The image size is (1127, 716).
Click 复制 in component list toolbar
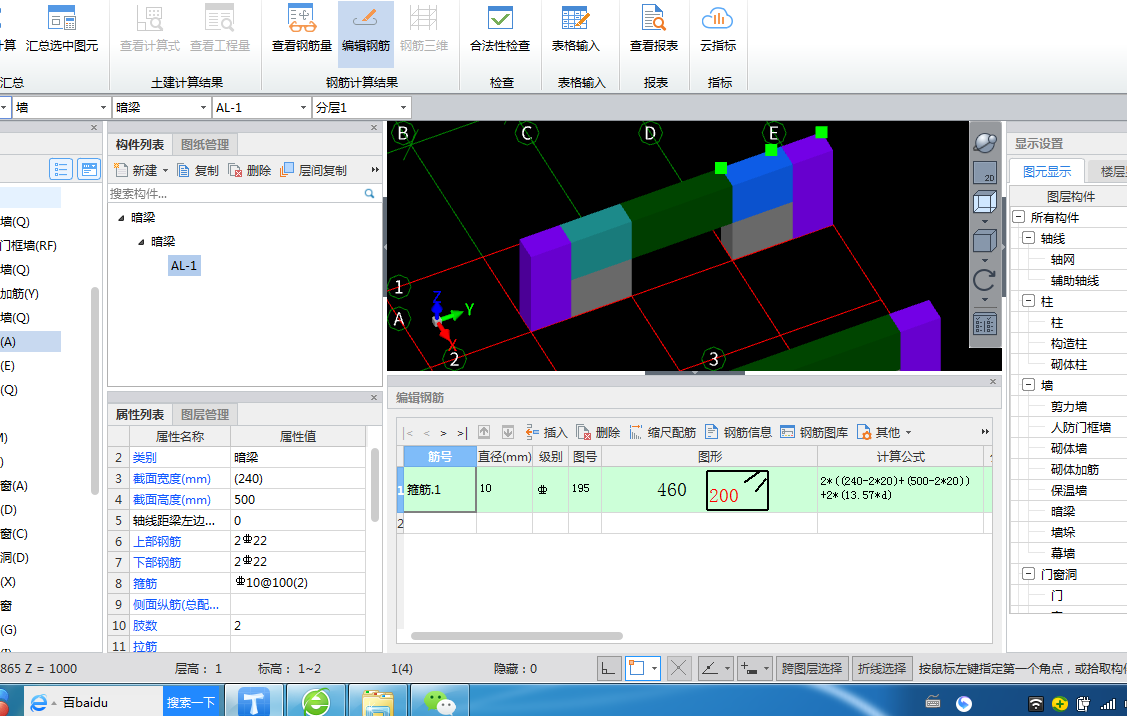(198, 170)
